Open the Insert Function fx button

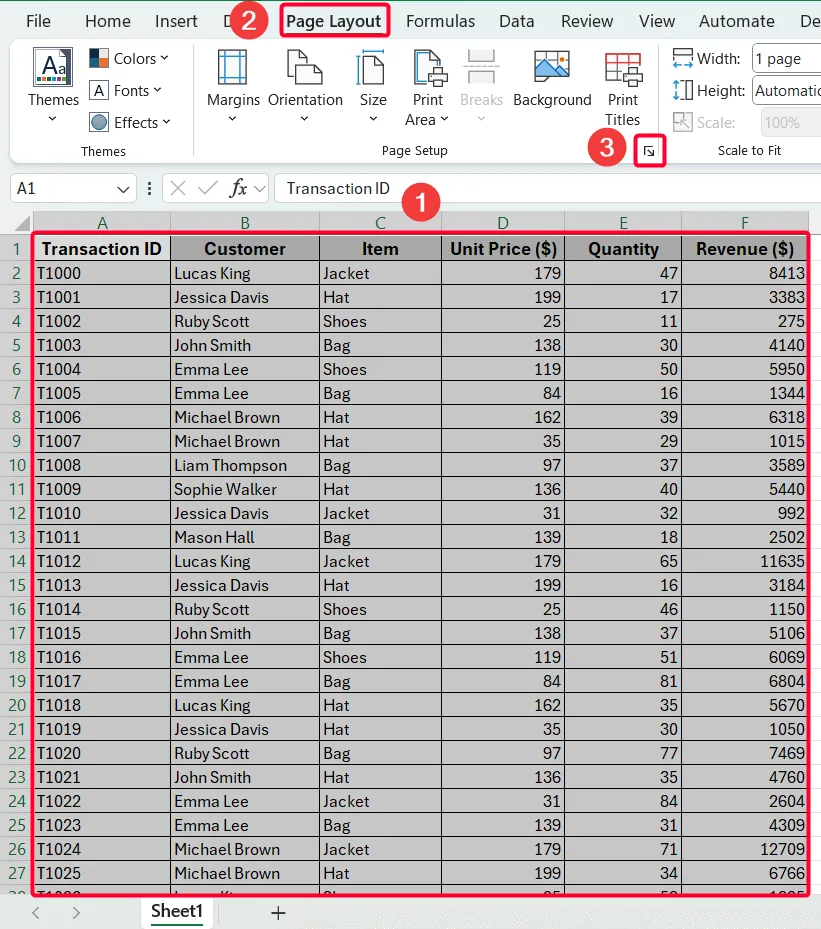coord(238,189)
